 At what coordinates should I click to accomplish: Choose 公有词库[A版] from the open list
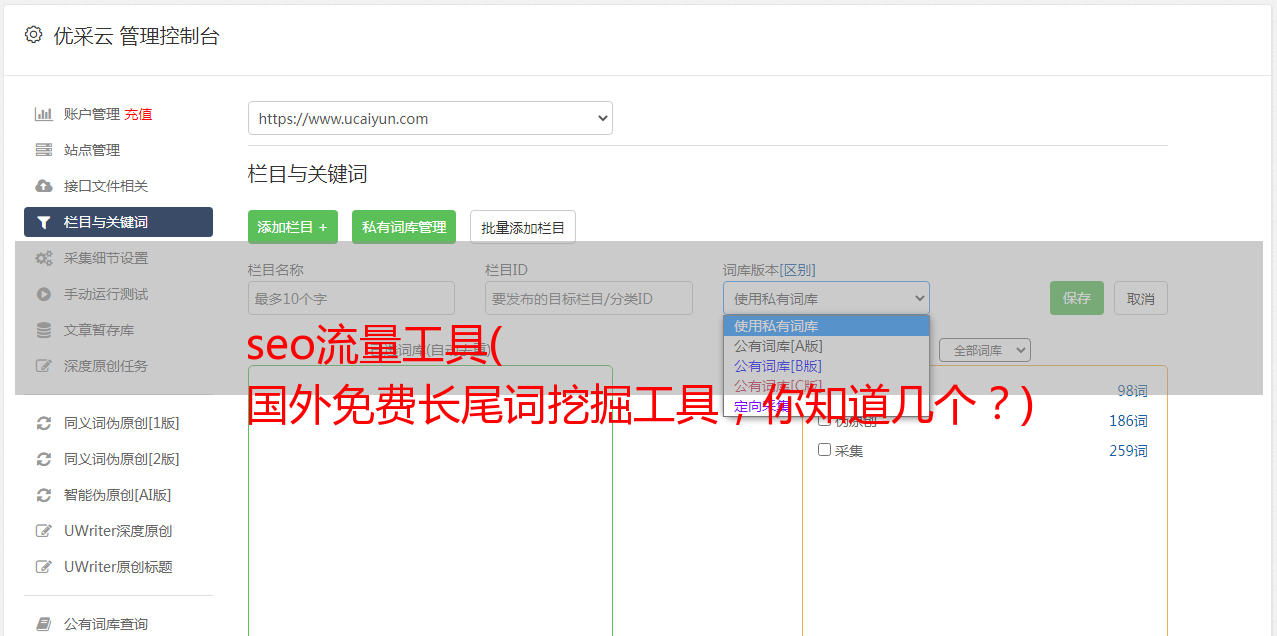click(826, 346)
